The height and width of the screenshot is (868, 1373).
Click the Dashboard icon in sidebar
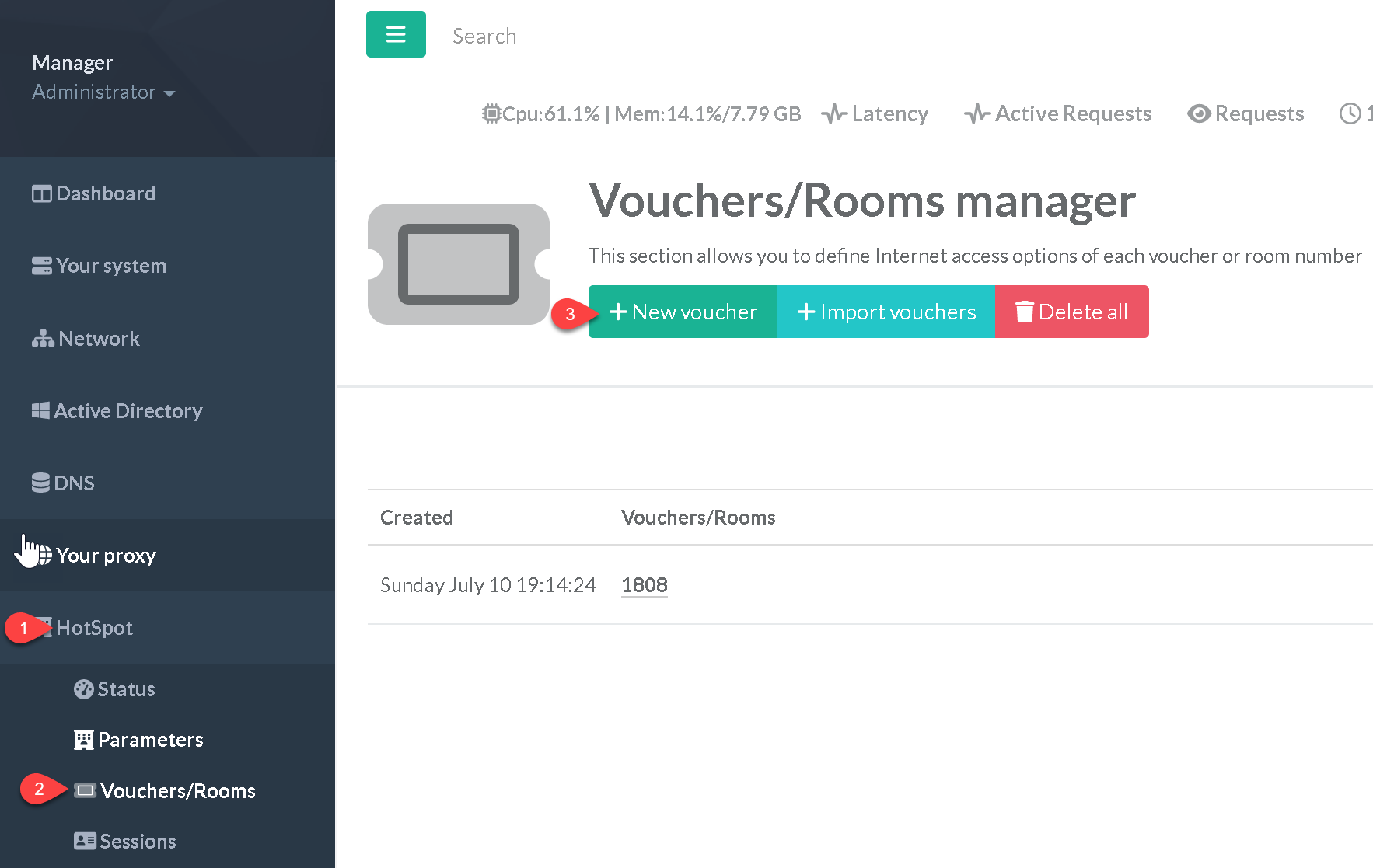click(41, 193)
